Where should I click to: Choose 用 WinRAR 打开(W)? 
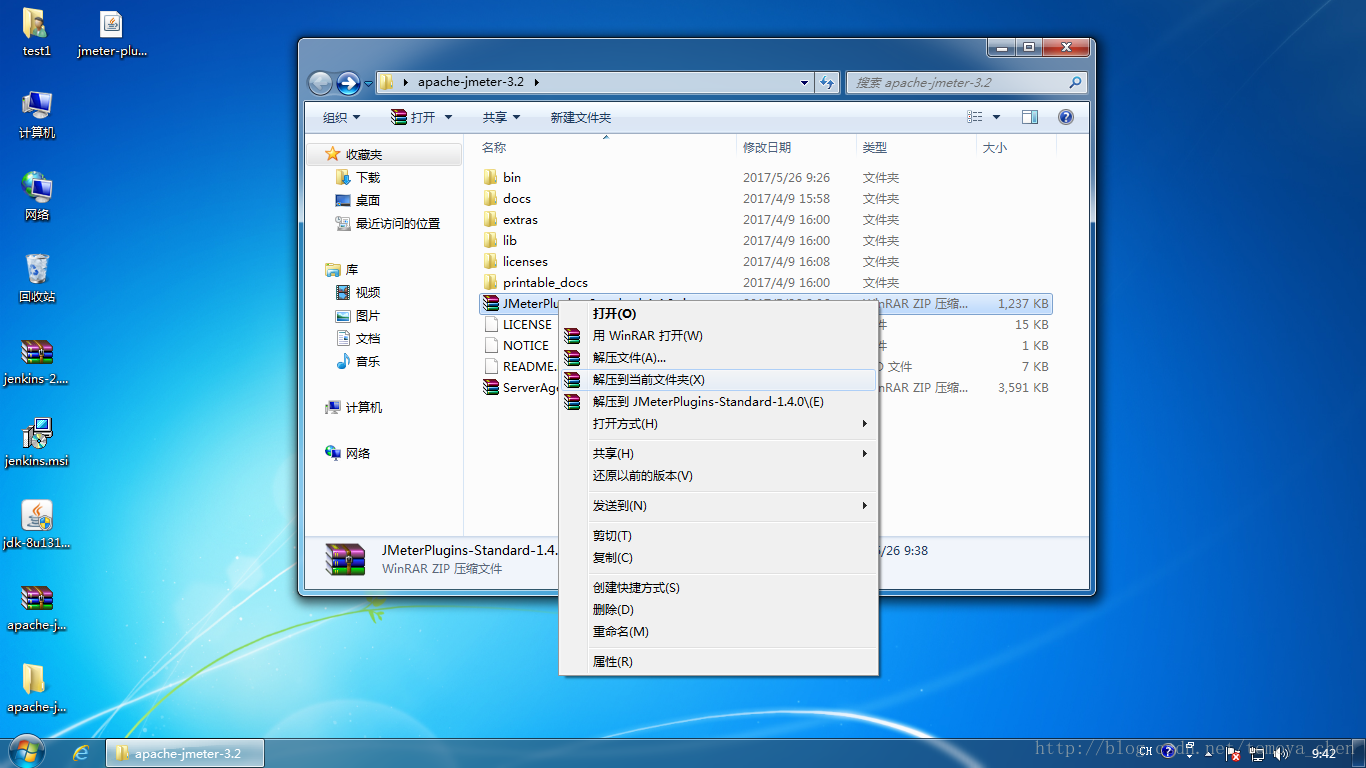tap(718, 335)
